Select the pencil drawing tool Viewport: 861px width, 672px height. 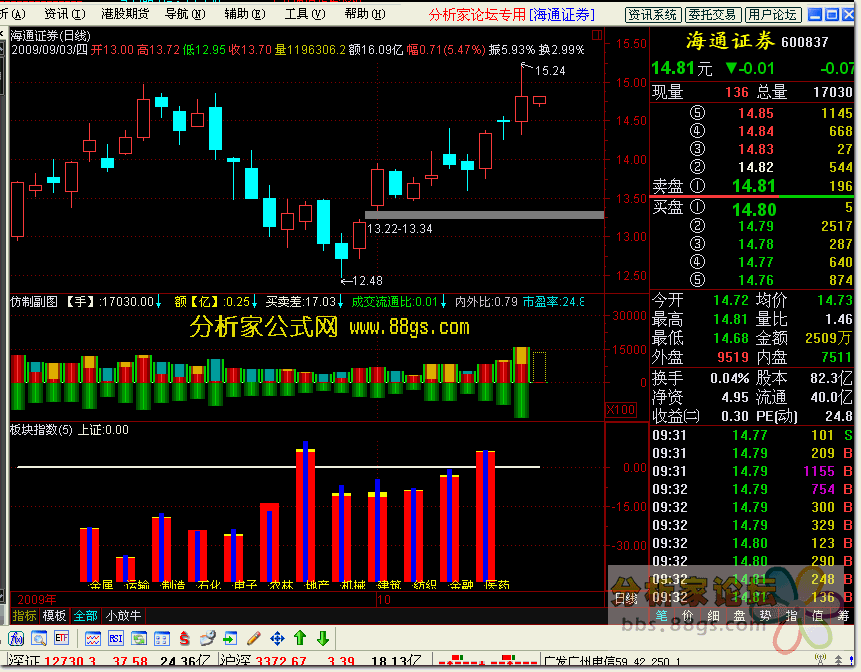[254, 639]
